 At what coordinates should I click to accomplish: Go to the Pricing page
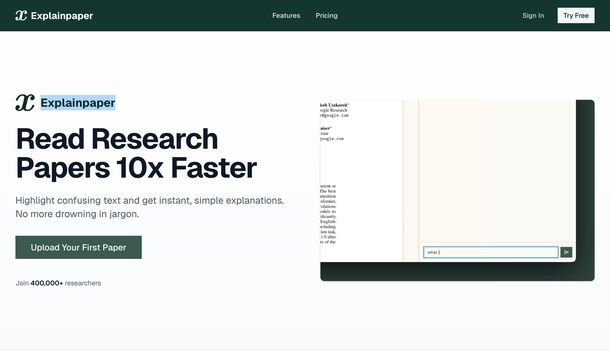326,16
